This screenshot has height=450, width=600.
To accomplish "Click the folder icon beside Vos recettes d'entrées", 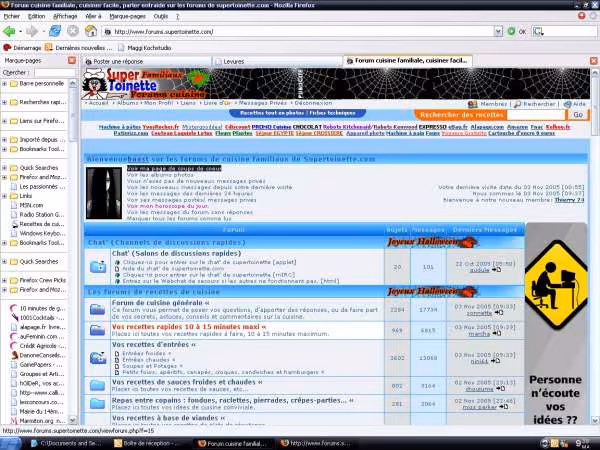I will 98,358.
